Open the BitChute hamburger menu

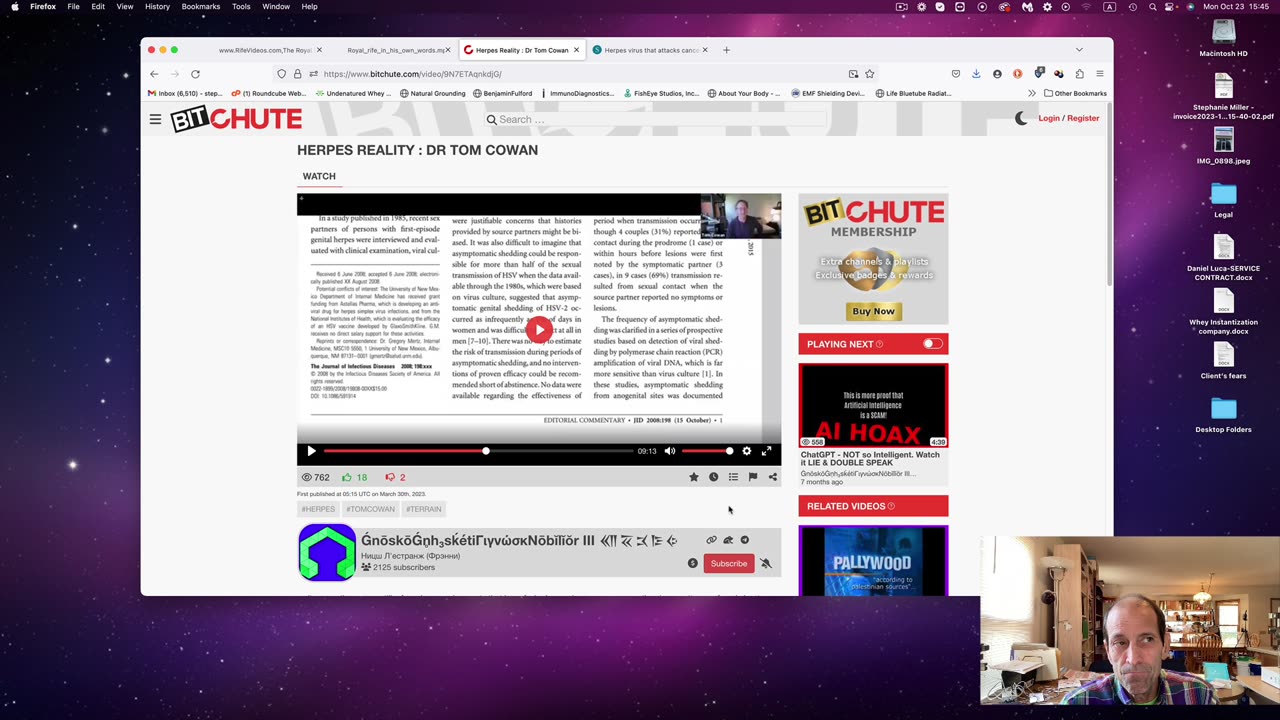155,119
